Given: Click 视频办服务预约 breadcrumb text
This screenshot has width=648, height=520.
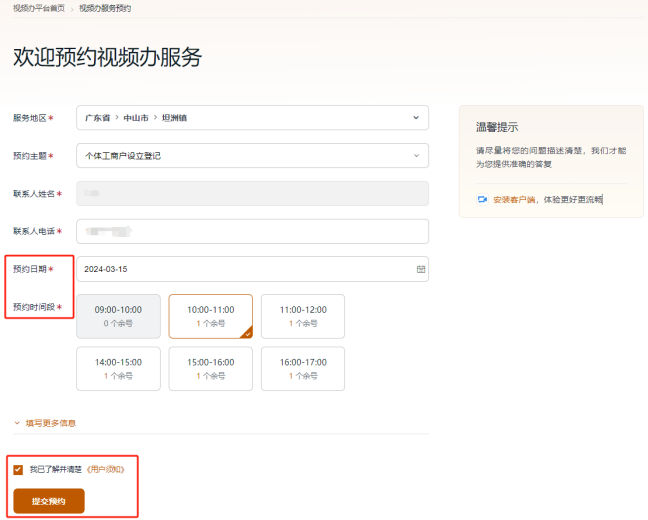Looking at the screenshot, I should pos(105,8).
